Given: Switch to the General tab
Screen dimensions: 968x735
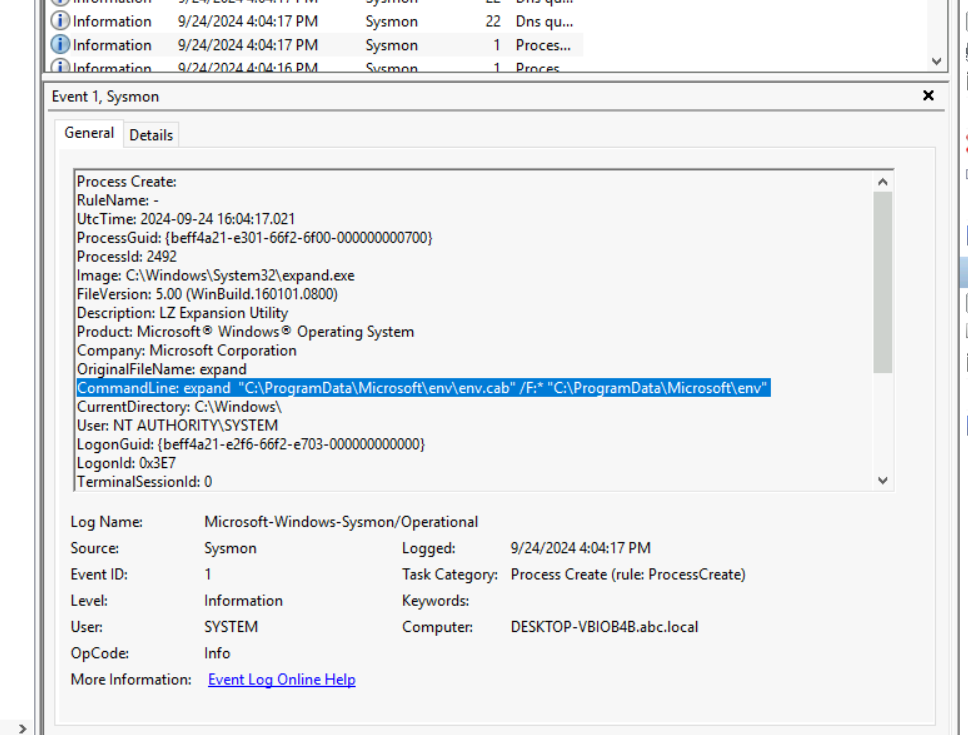Looking at the screenshot, I should coord(89,133).
